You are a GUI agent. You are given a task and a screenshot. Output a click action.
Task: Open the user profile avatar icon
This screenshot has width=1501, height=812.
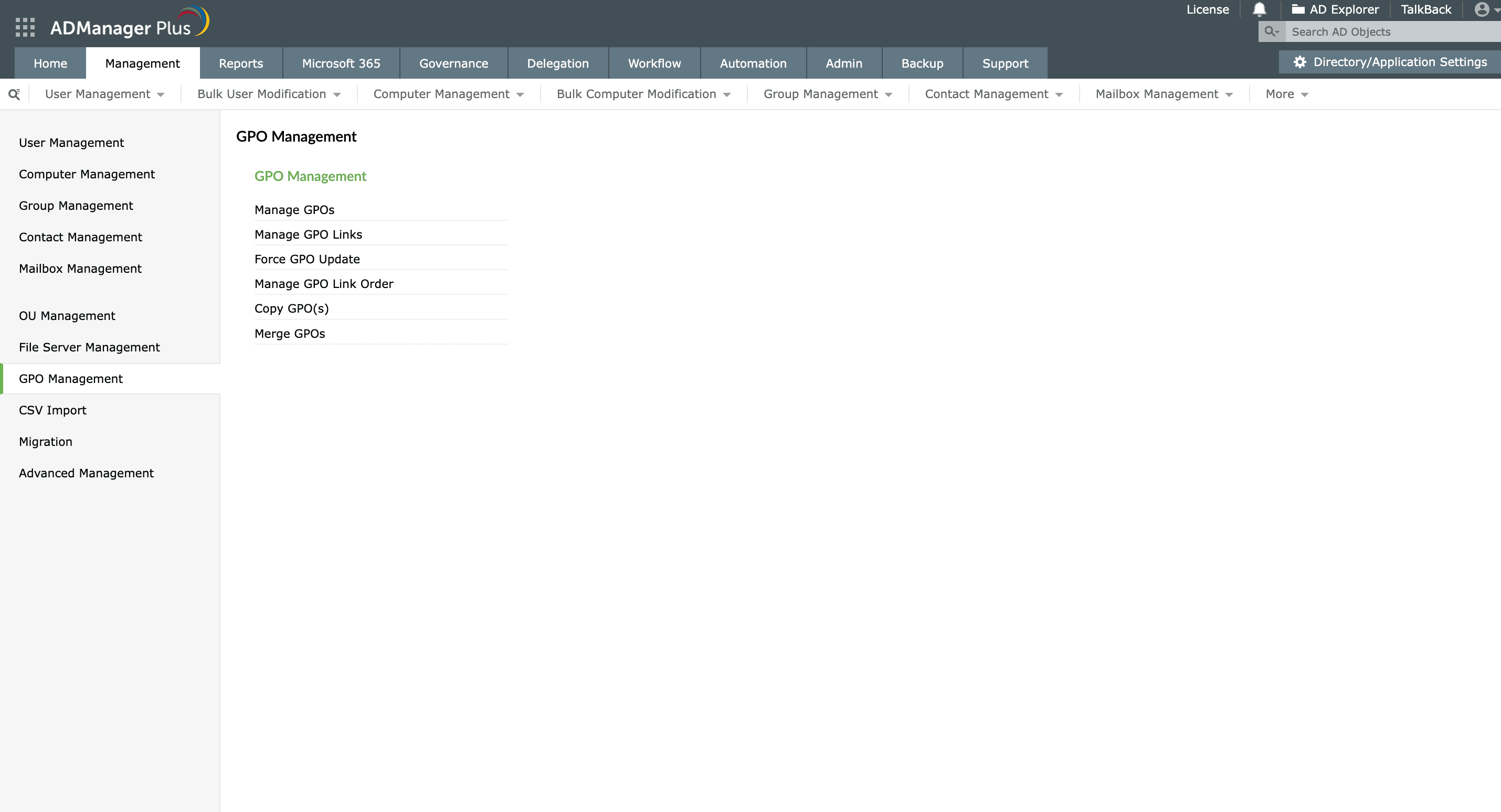(1482, 9)
